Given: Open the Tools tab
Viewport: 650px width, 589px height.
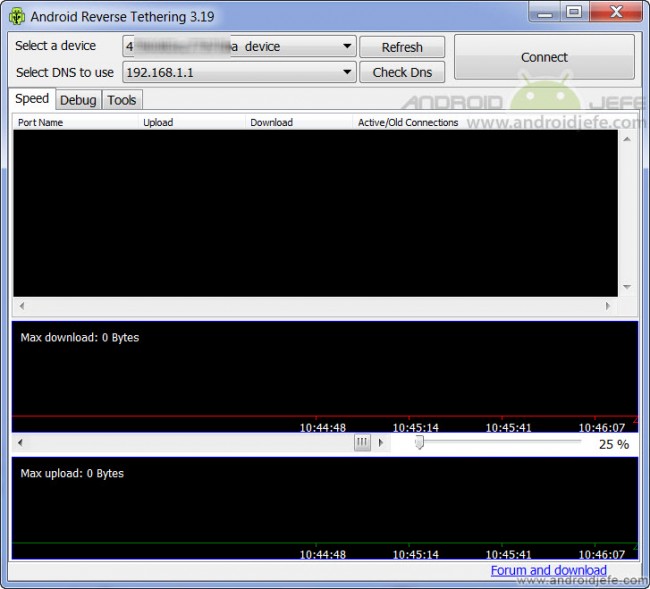Looking at the screenshot, I should [x=122, y=100].
